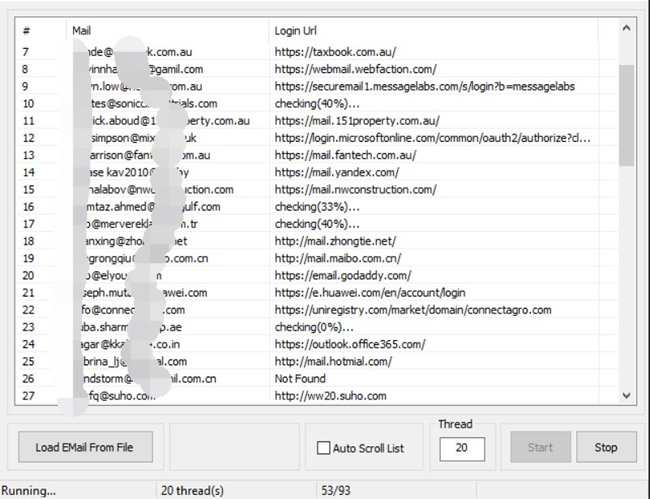Select the mail.151property.com.au URL
Screen dimensions: 650x499
click(357, 121)
